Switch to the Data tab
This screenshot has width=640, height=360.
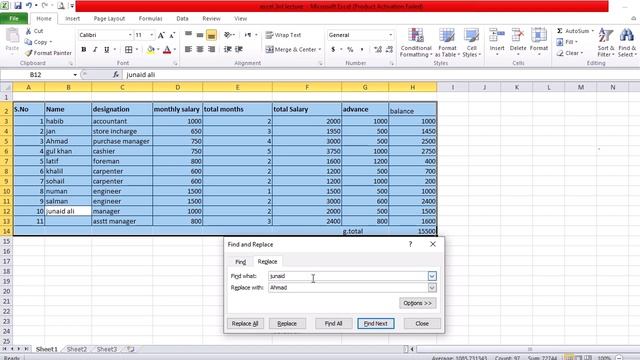tap(182, 18)
